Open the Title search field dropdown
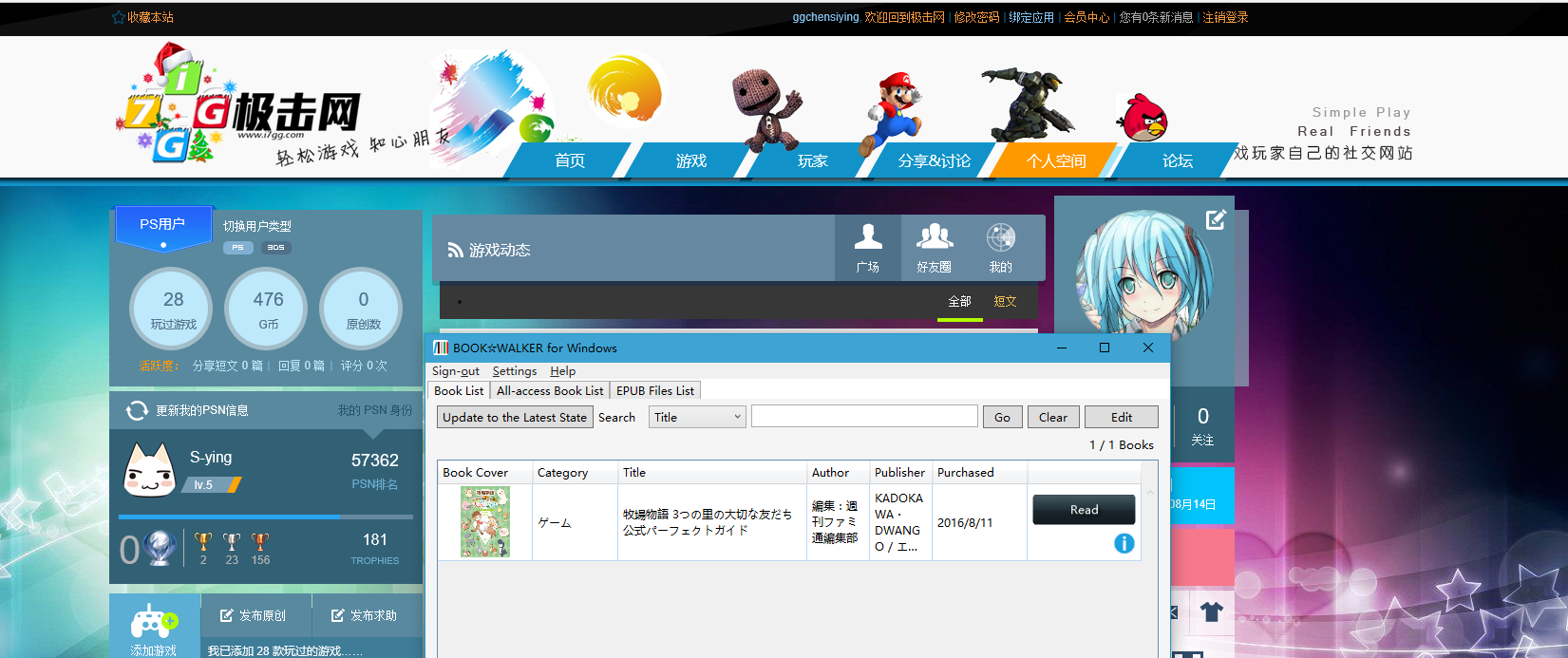 point(698,417)
